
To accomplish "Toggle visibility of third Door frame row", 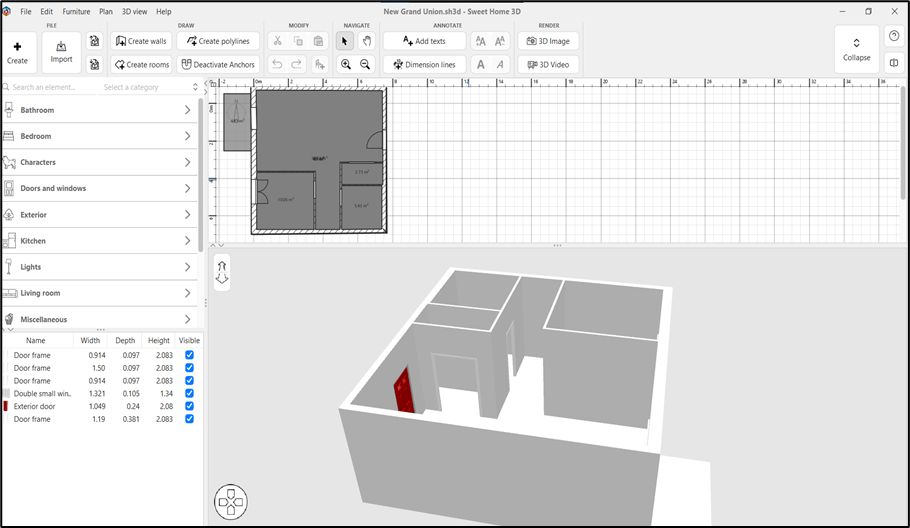I will (189, 381).
